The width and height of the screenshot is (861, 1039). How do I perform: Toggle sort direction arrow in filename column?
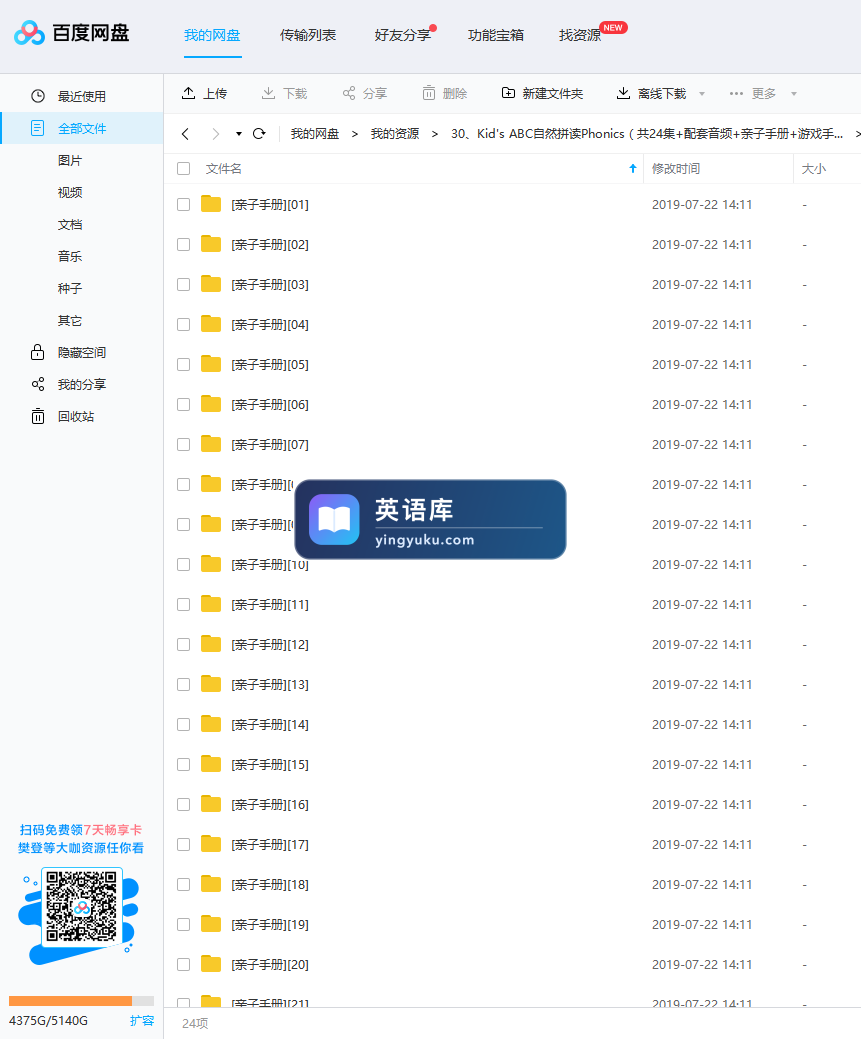[x=633, y=168]
